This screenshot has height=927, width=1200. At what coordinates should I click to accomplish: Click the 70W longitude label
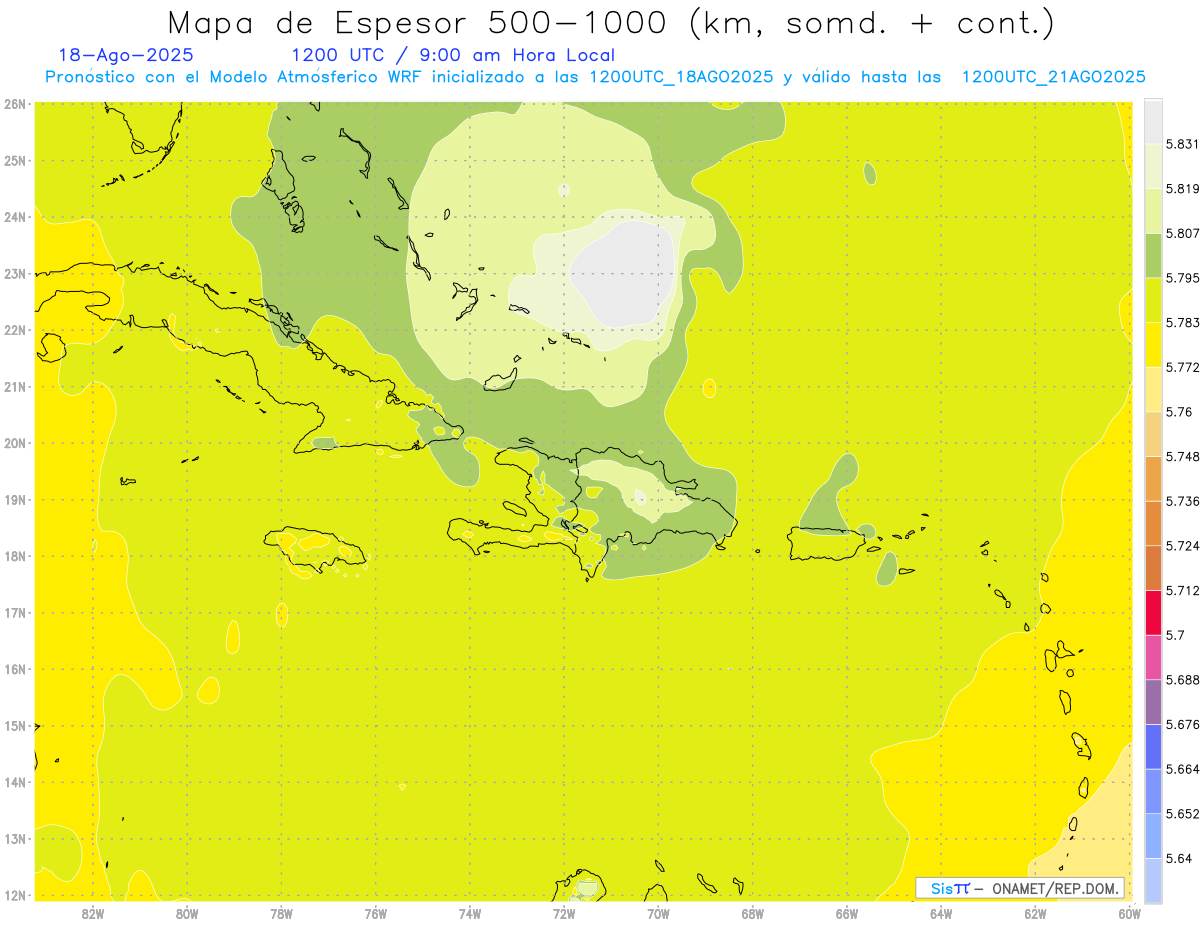[x=658, y=913]
